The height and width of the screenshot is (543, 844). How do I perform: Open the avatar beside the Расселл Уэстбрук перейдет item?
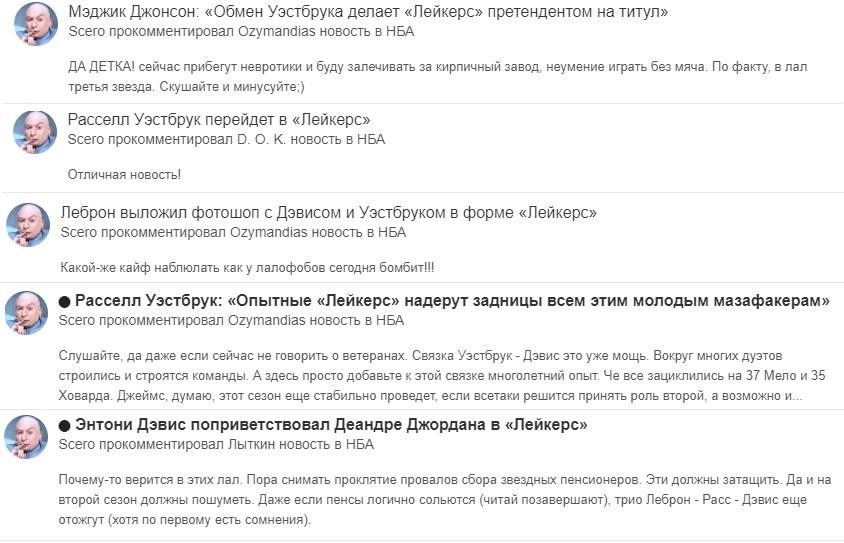35,132
